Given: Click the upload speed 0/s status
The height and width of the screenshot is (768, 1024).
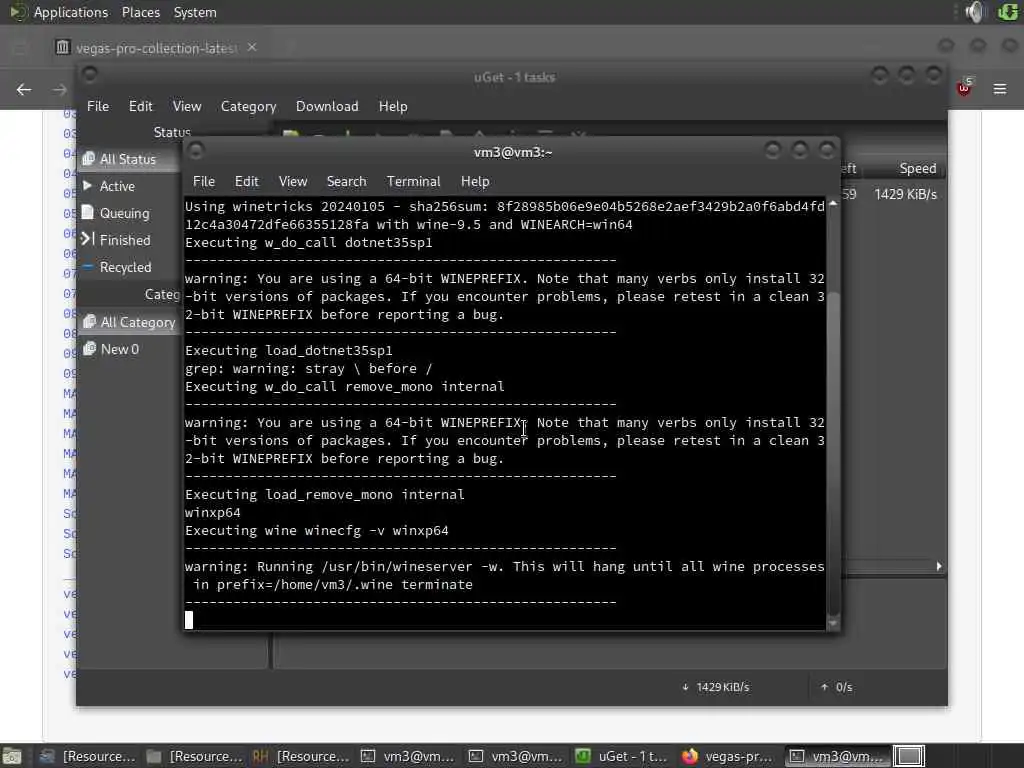Looking at the screenshot, I should point(837,687).
